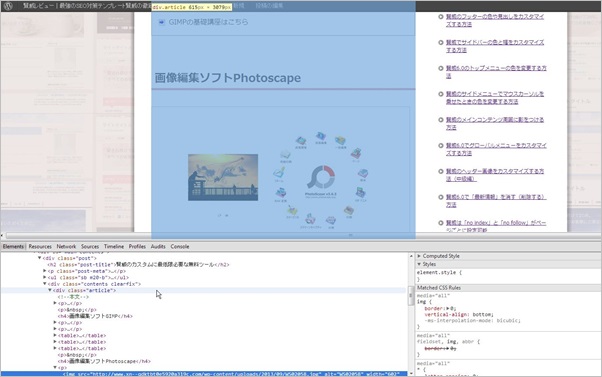Click the page scrollbar left arrow
The height and width of the screenshot is (377, 602).
click(2, 235)
